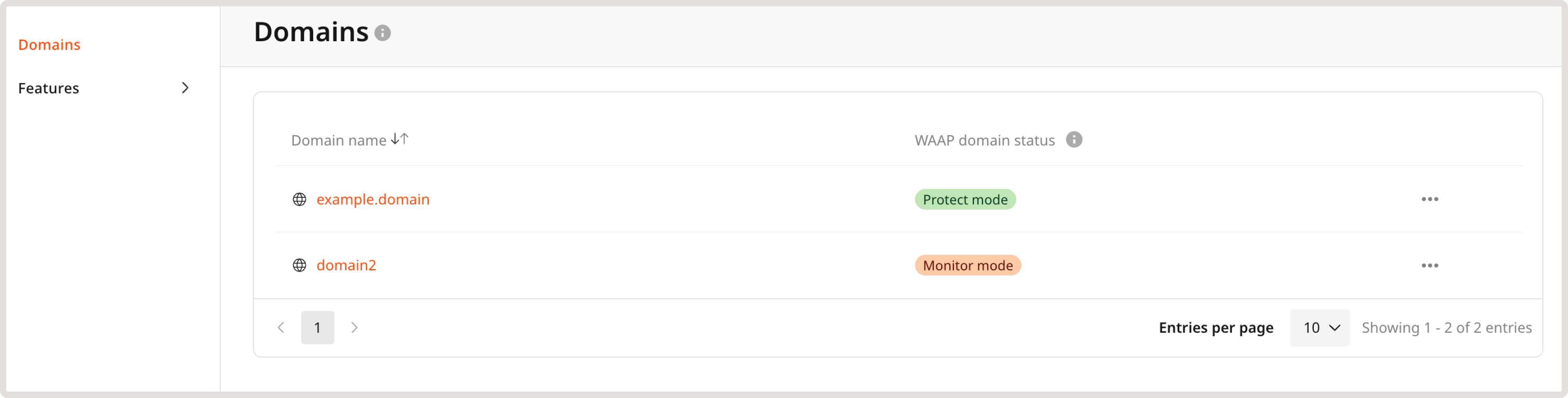Open the example.domain link

point(373,199)
